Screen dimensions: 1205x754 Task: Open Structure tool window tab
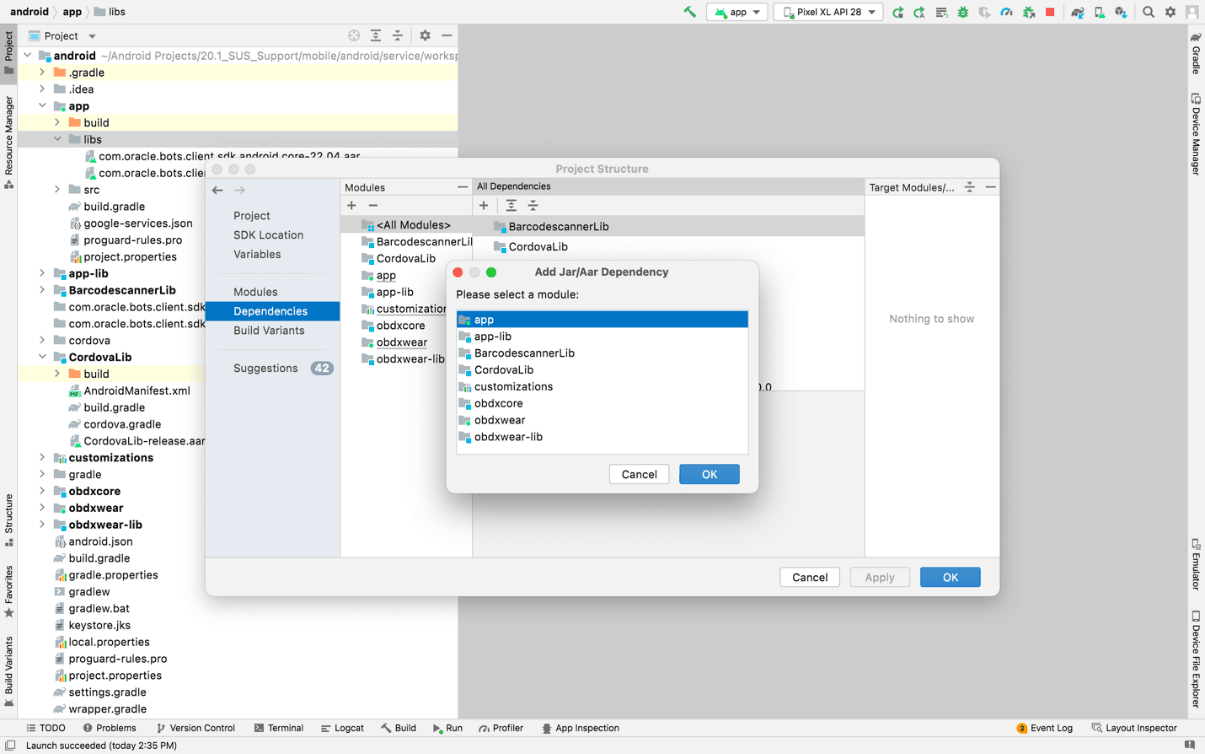(x=9, y=520)
